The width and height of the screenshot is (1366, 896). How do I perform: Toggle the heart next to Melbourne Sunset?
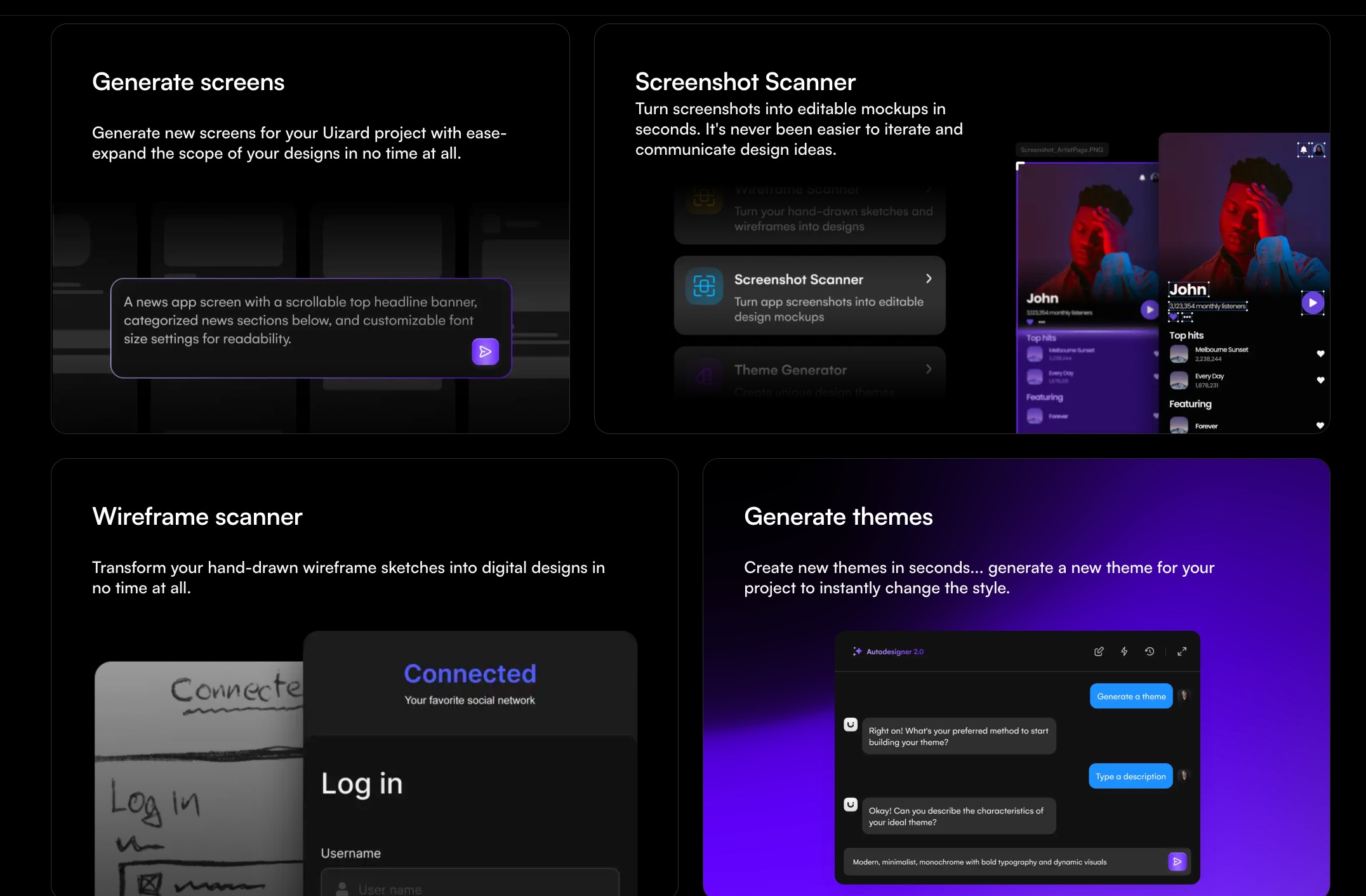point(1320,353)
